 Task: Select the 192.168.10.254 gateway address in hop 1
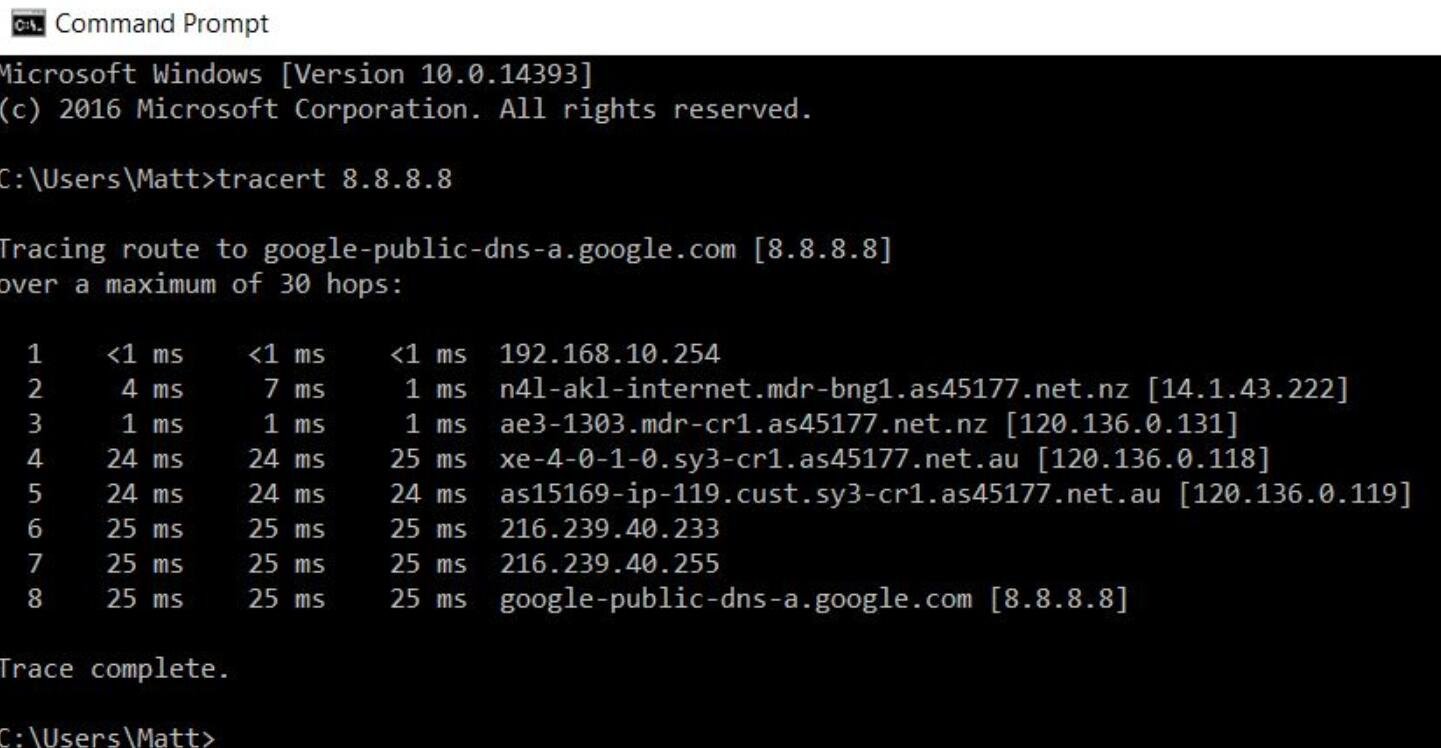(x=610, y=354)
